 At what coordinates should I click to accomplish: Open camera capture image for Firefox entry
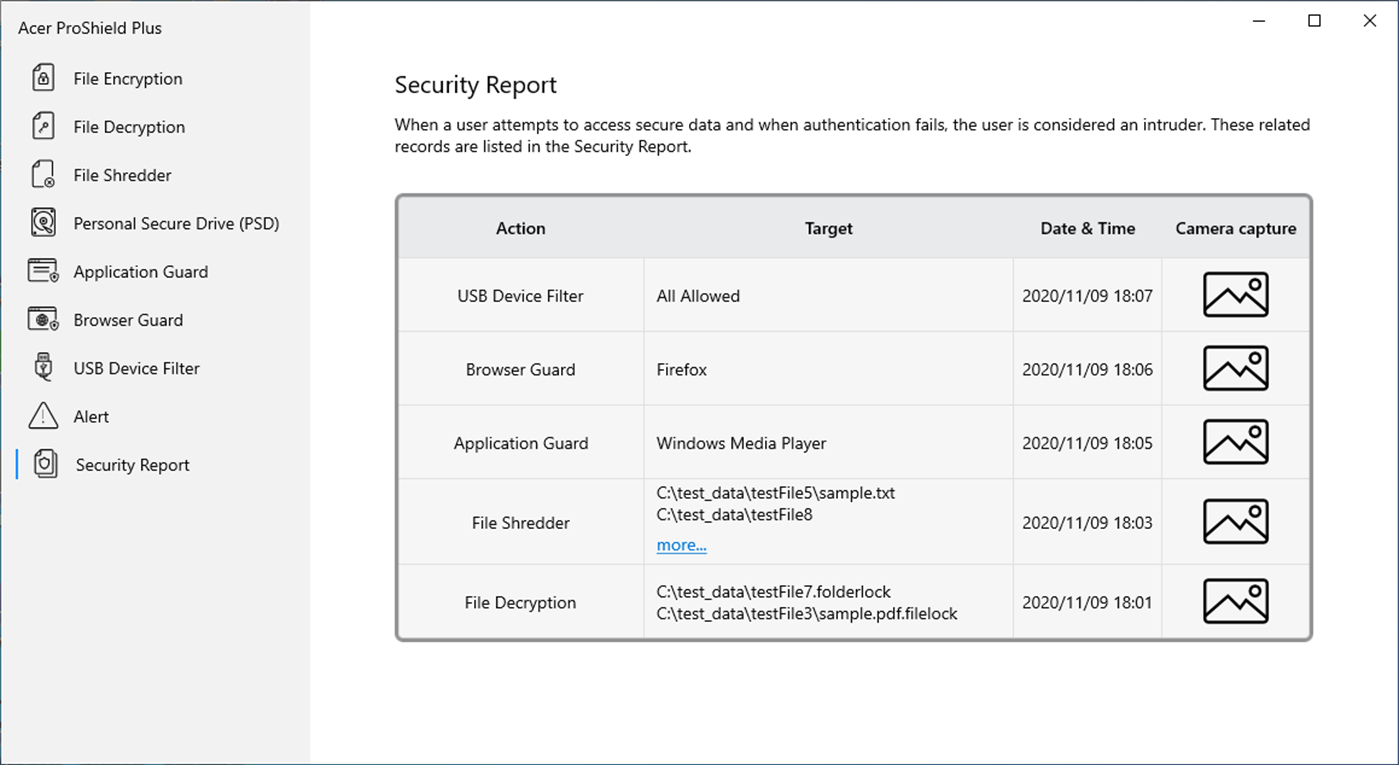point(1236,369)
